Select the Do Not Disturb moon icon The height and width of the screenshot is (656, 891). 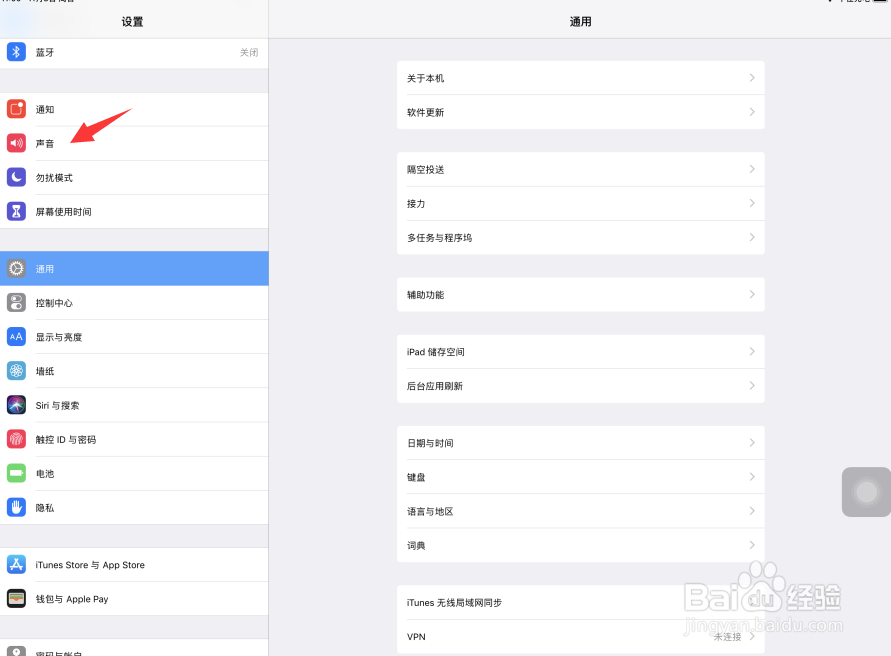click(16, 177)
